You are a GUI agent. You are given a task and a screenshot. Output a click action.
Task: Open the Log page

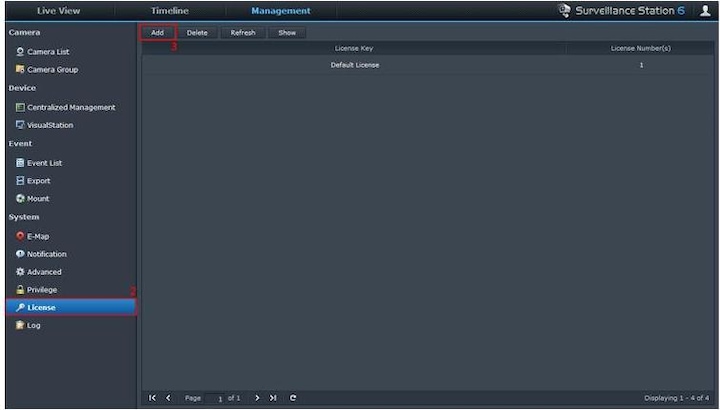[x=34, y=326]
